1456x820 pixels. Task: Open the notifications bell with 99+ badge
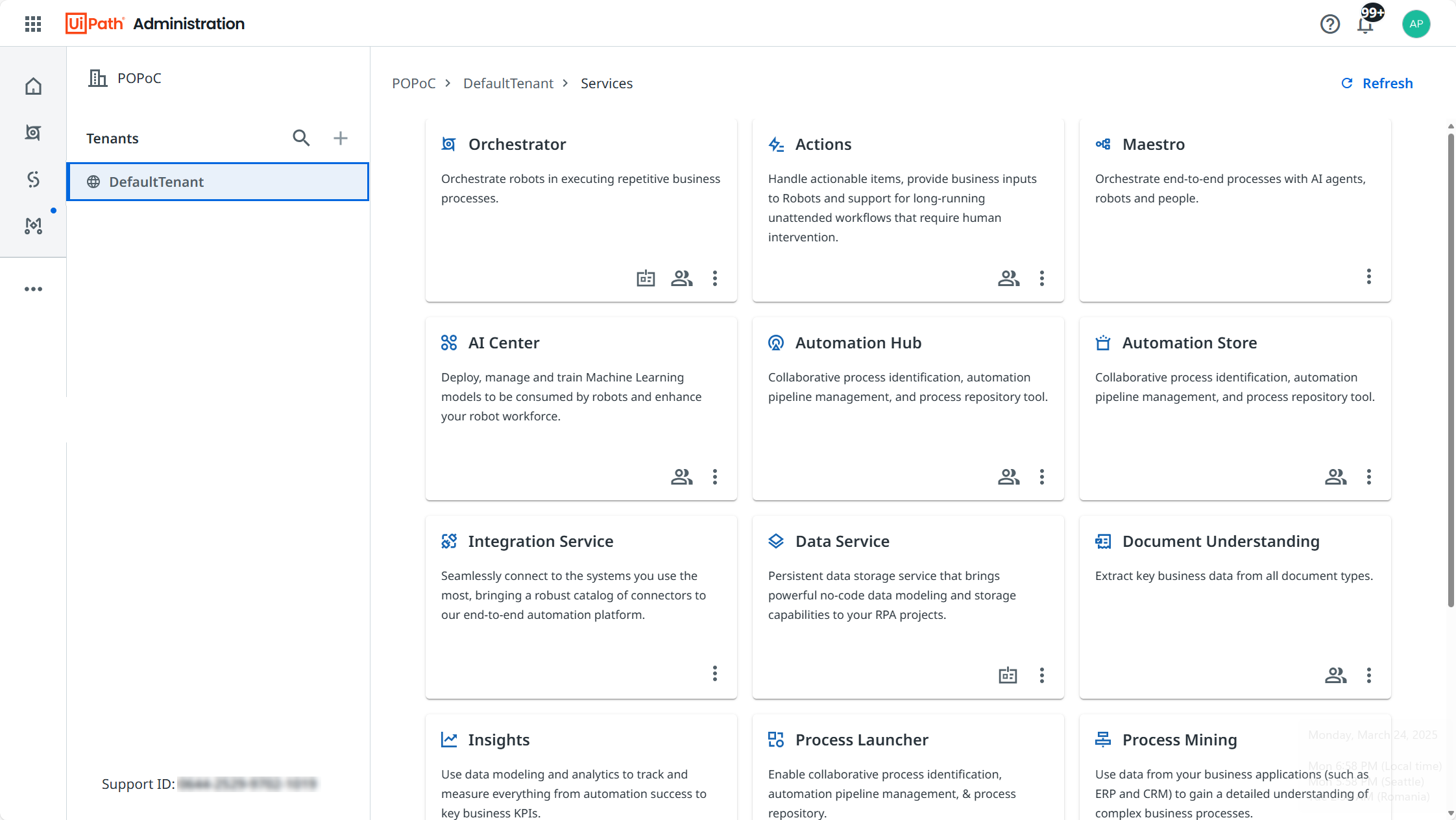pyautogui.click(x=1366, y=24)
